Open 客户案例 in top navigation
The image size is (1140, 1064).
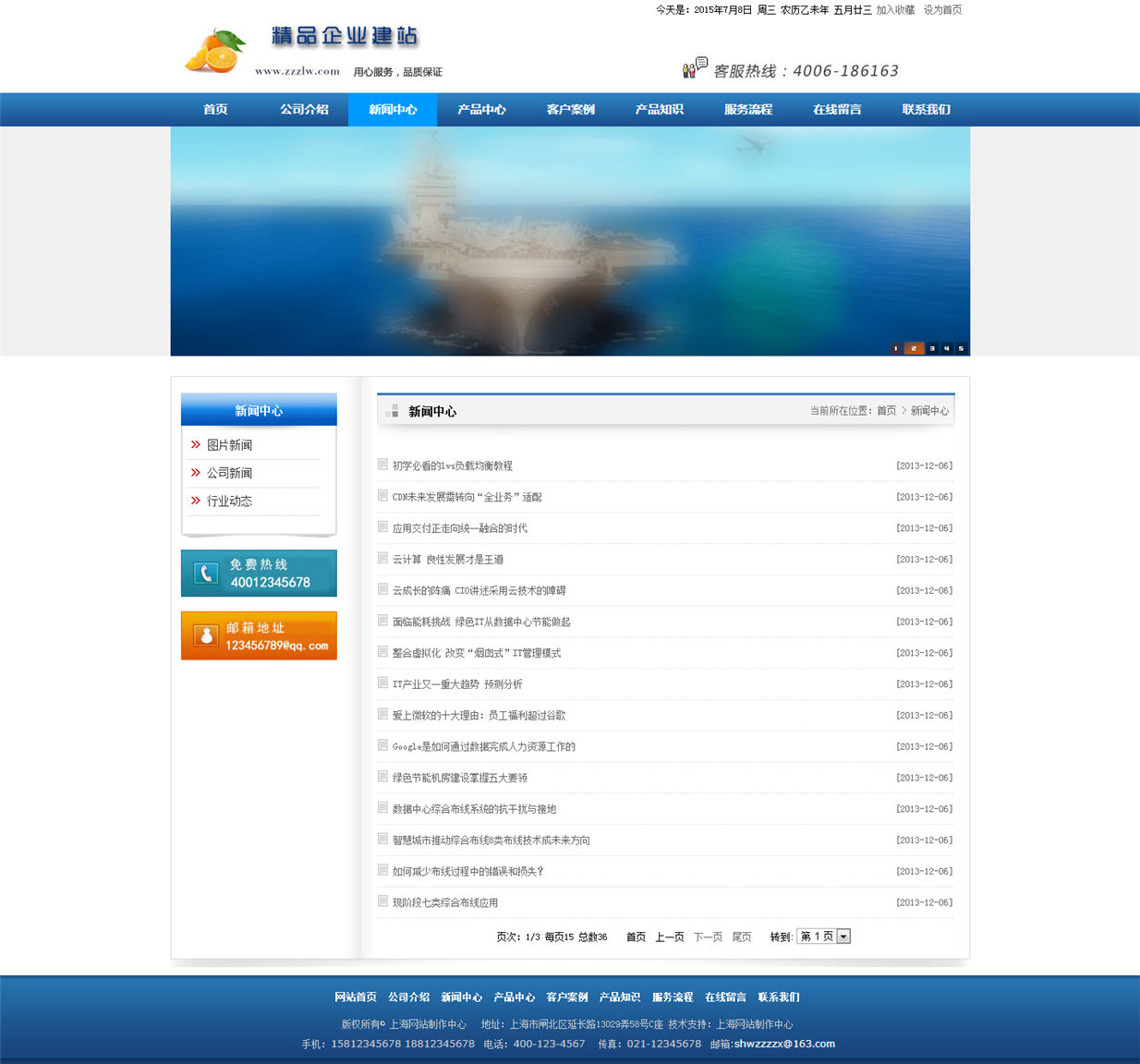pyautogui.click(x=570, y=109)
